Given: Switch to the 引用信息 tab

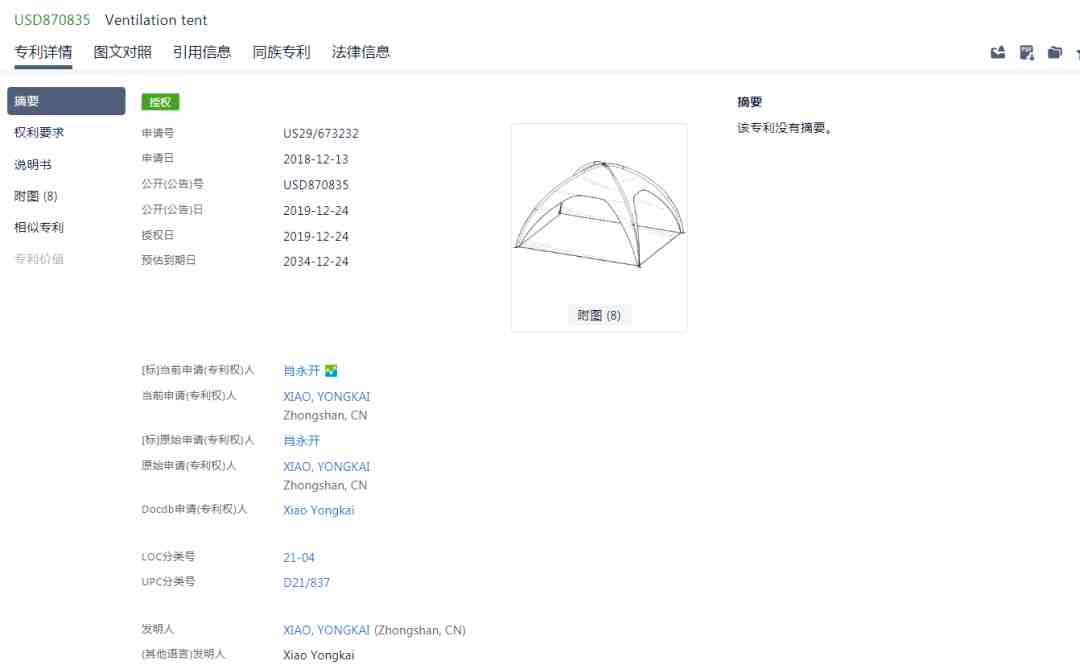Looking at the screenshot, I should tap(202, 52).
